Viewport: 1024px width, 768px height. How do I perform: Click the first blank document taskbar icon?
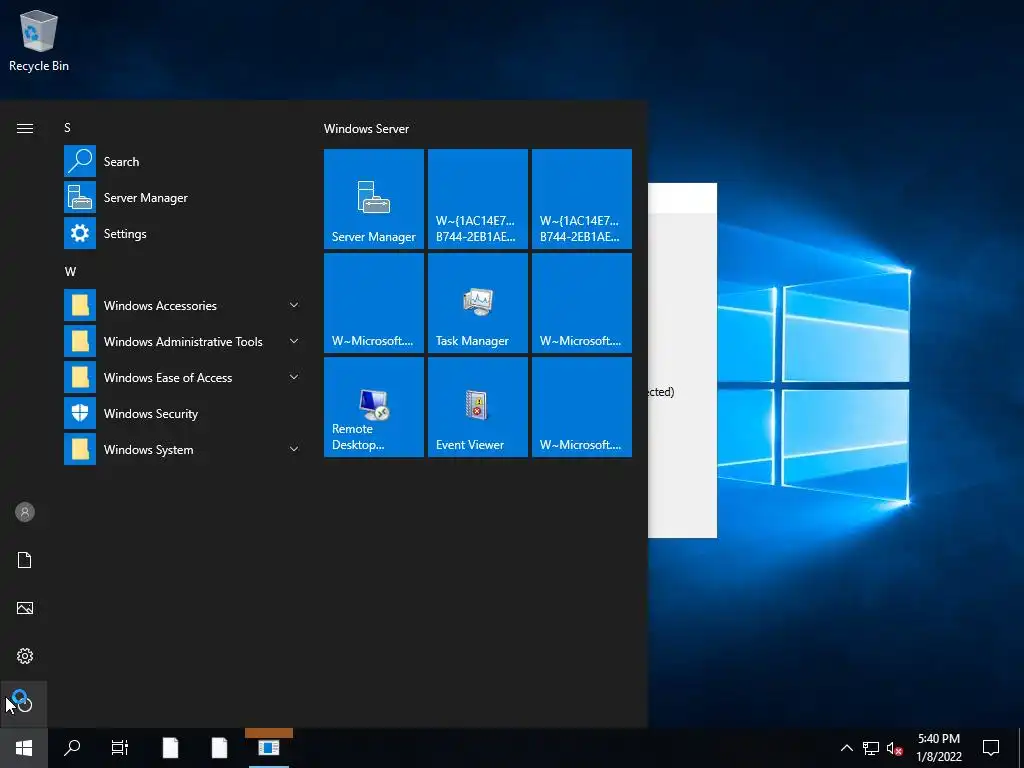pyautogui.click(x=170, y=748)
